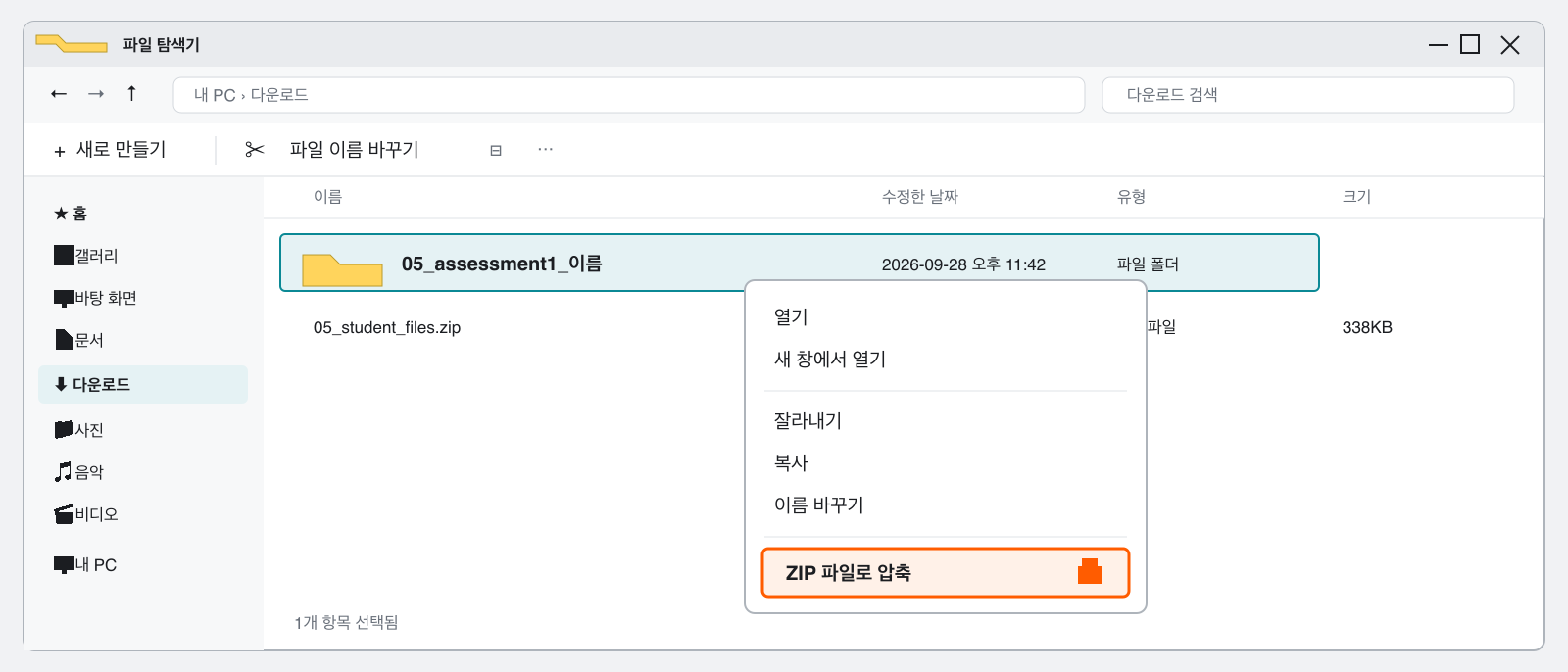Click the scissors cut icon

click(255, 149)
